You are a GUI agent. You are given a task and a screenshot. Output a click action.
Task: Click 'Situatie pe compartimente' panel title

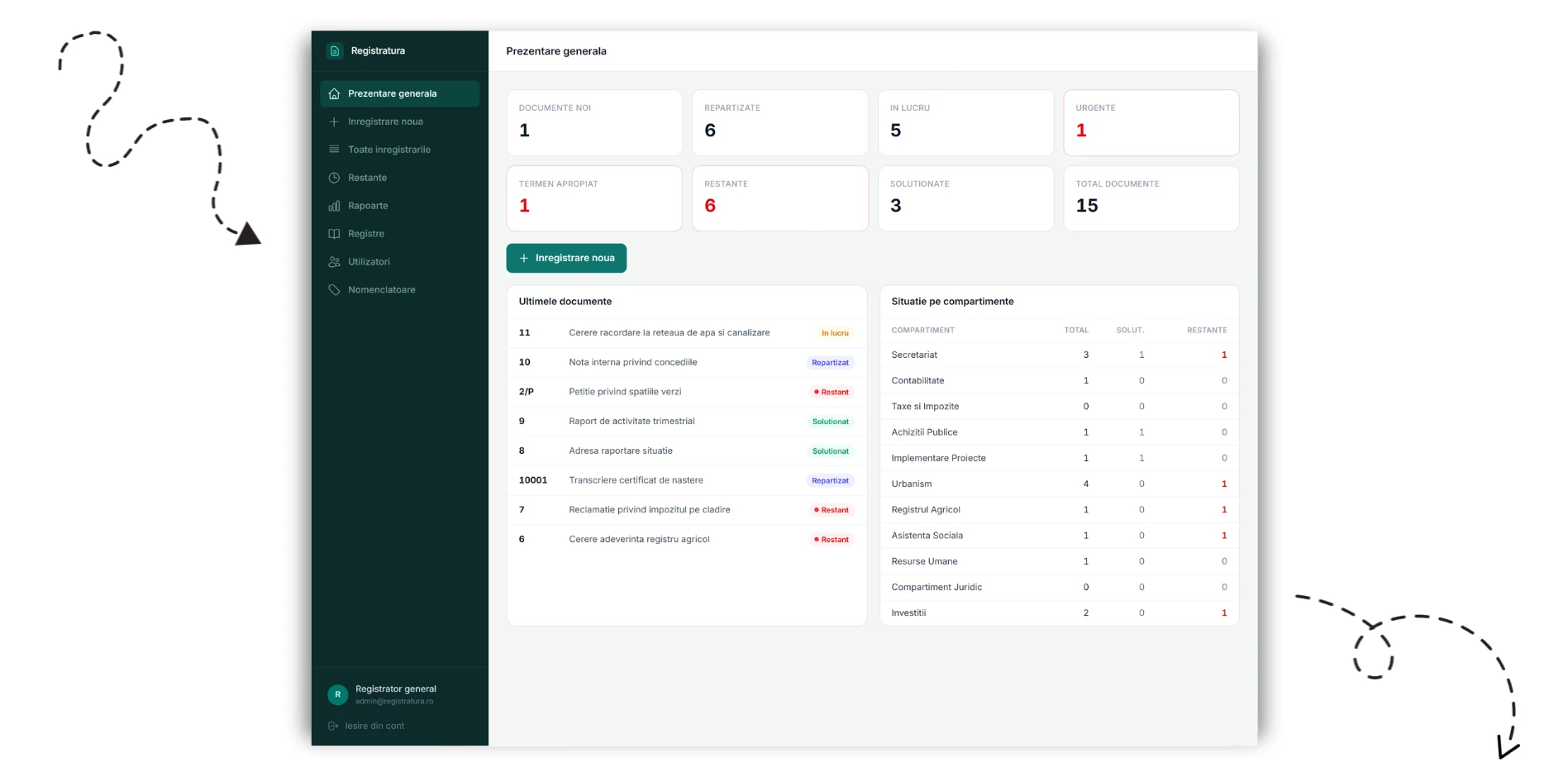[x=952, y=303]
